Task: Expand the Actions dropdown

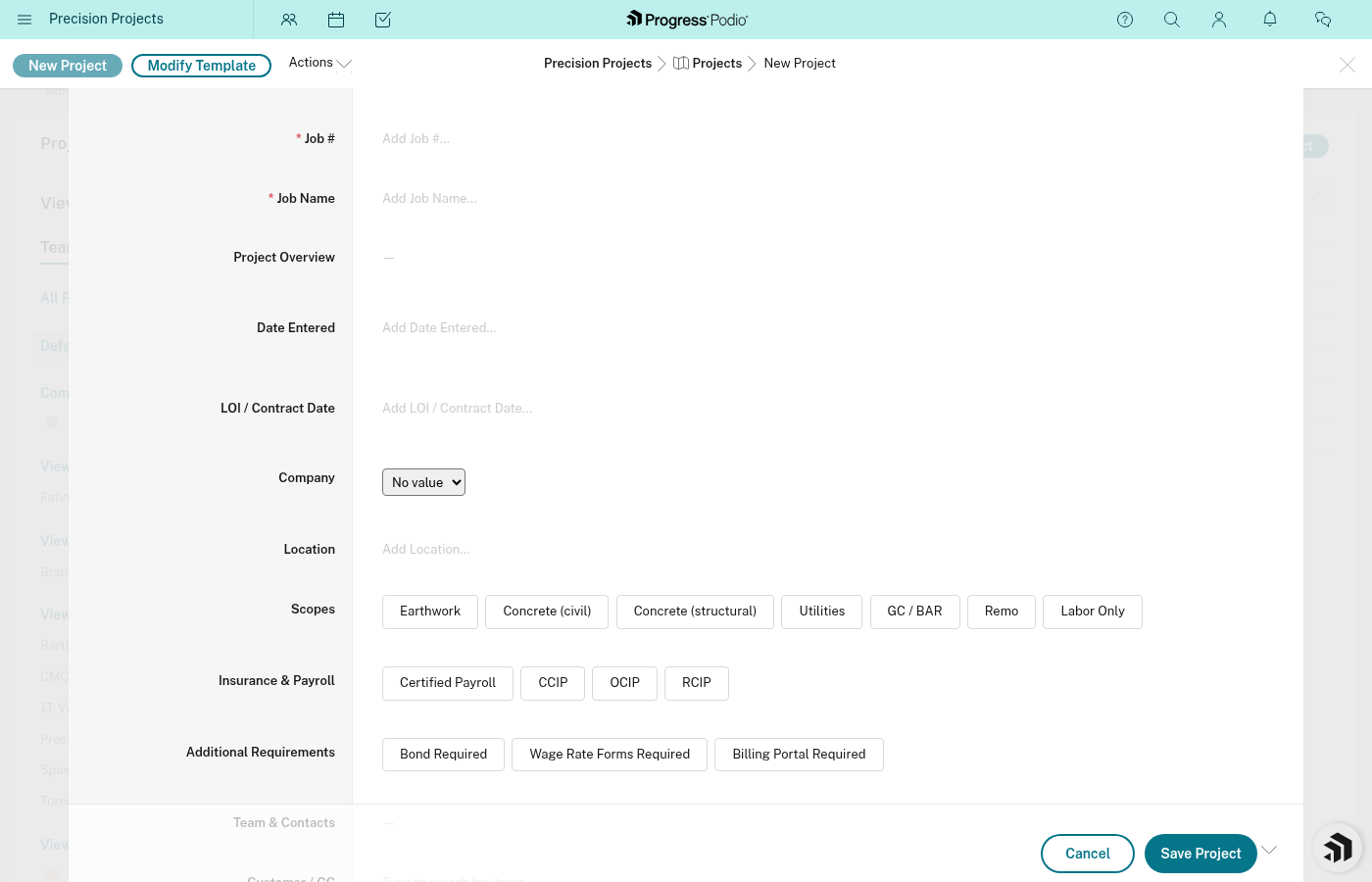Action: (318, 62)
